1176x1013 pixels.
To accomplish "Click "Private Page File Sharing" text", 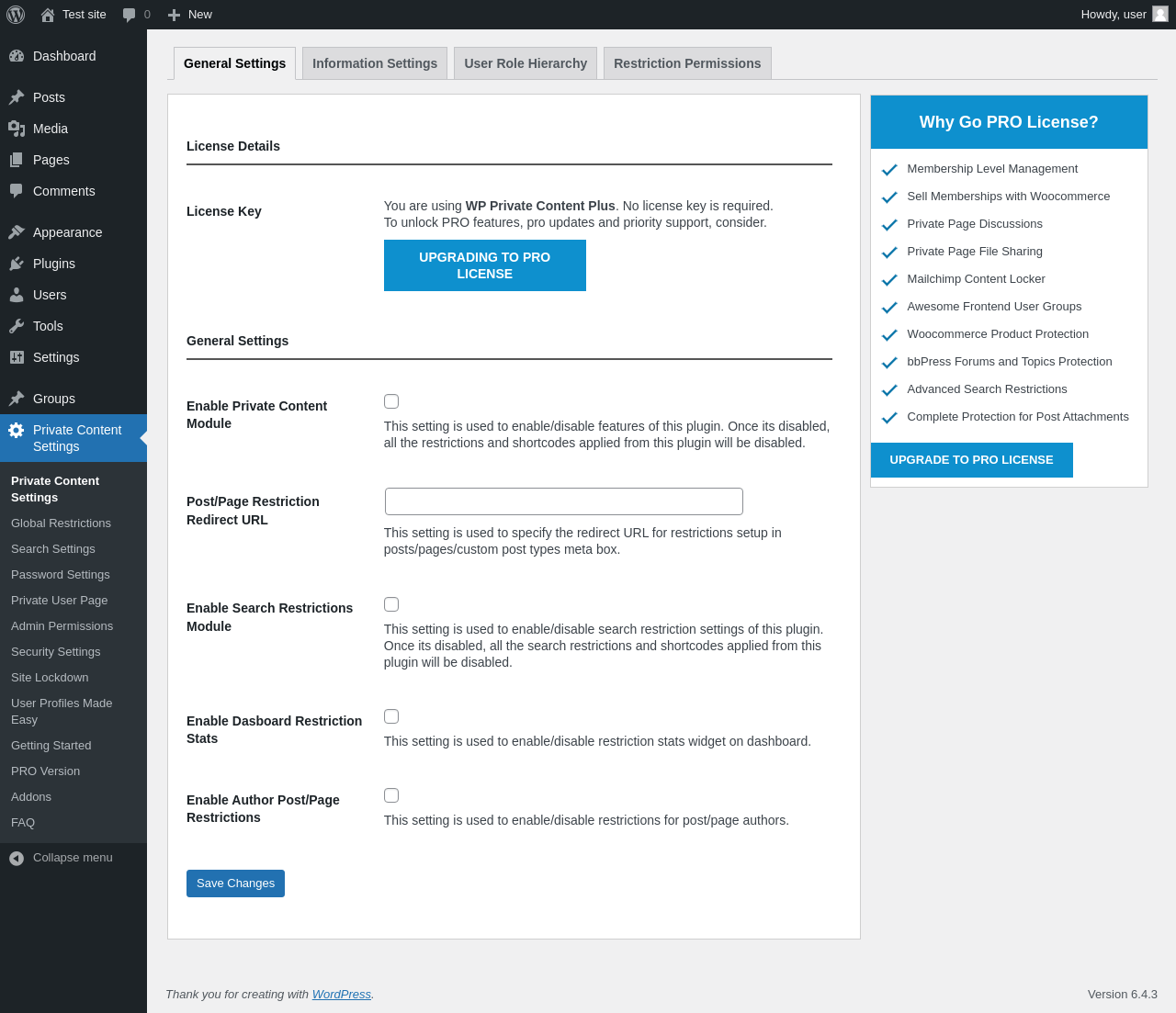I will coord(975,252).
